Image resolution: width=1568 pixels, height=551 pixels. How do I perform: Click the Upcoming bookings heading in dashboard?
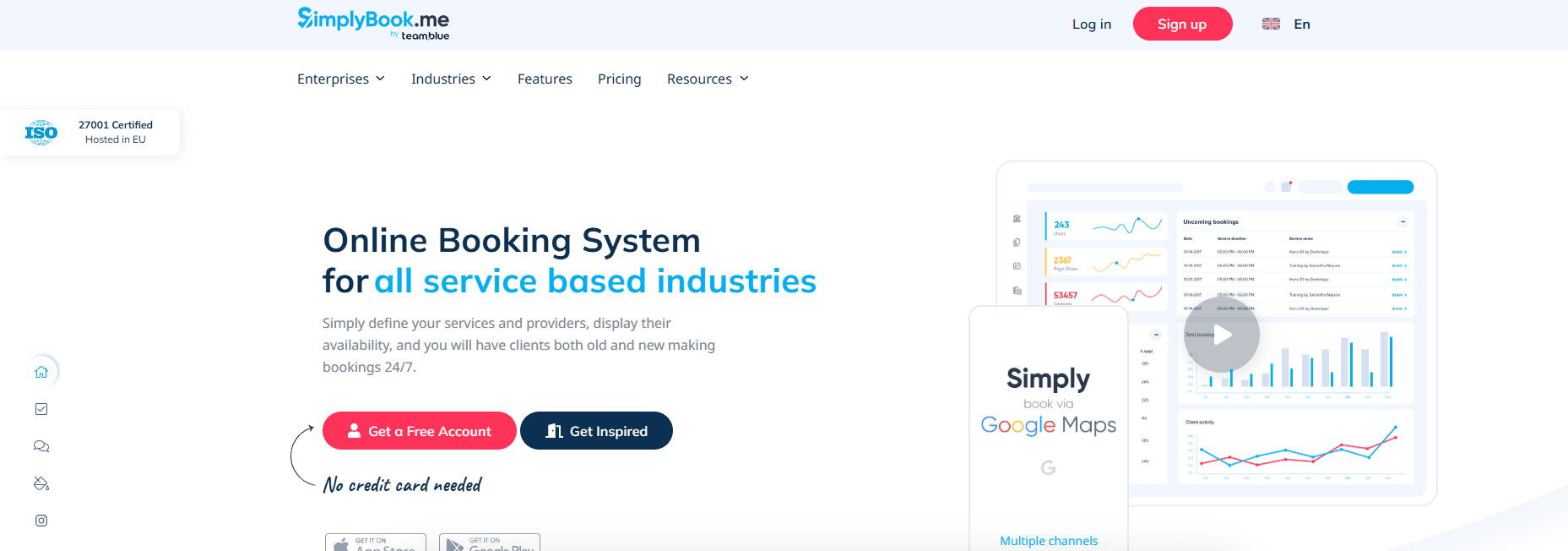point(1211,222)
